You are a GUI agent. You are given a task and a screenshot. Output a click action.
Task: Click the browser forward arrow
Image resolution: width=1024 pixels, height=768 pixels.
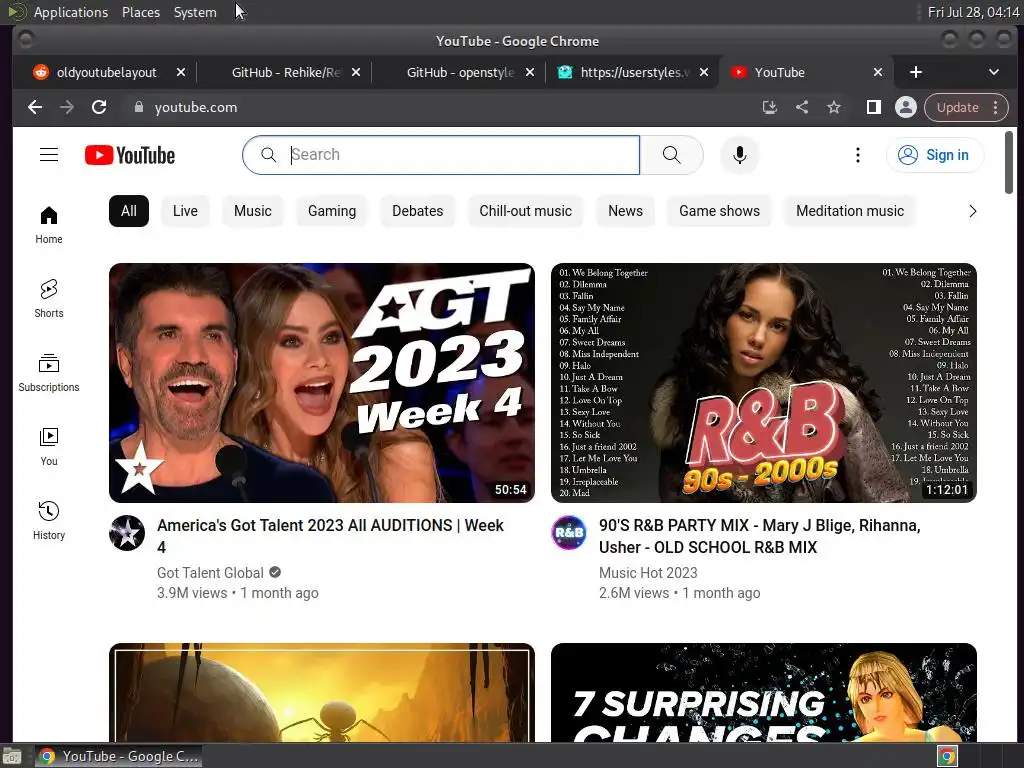[x=67, y=107]
